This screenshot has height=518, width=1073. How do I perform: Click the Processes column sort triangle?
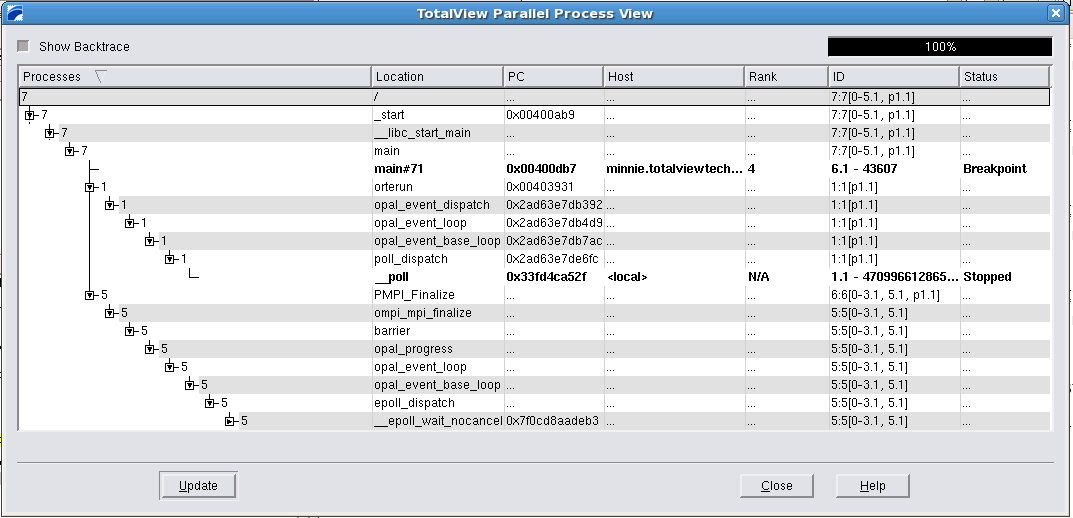[100, 77]
